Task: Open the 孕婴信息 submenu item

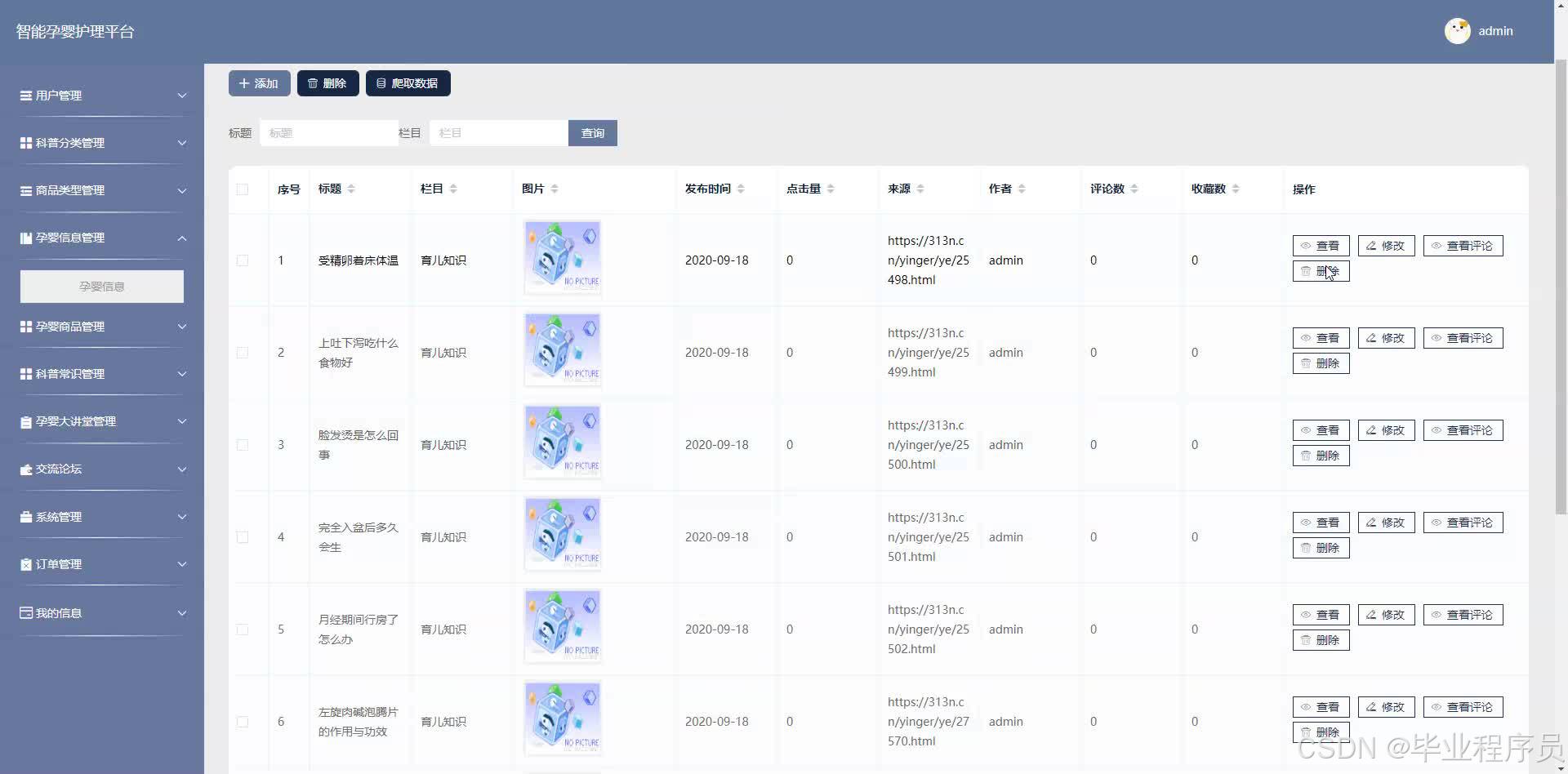Action: (x=102, y=287)
